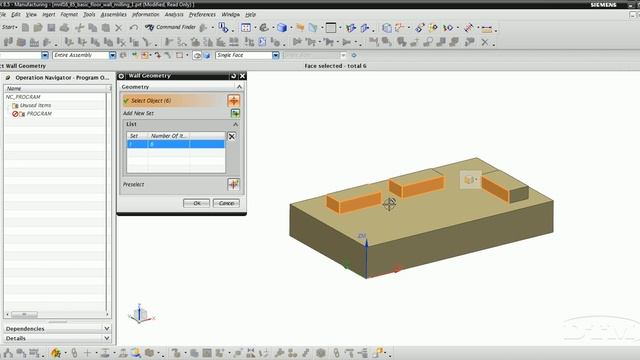Remove the selected set with the X icon

(231, 136)
